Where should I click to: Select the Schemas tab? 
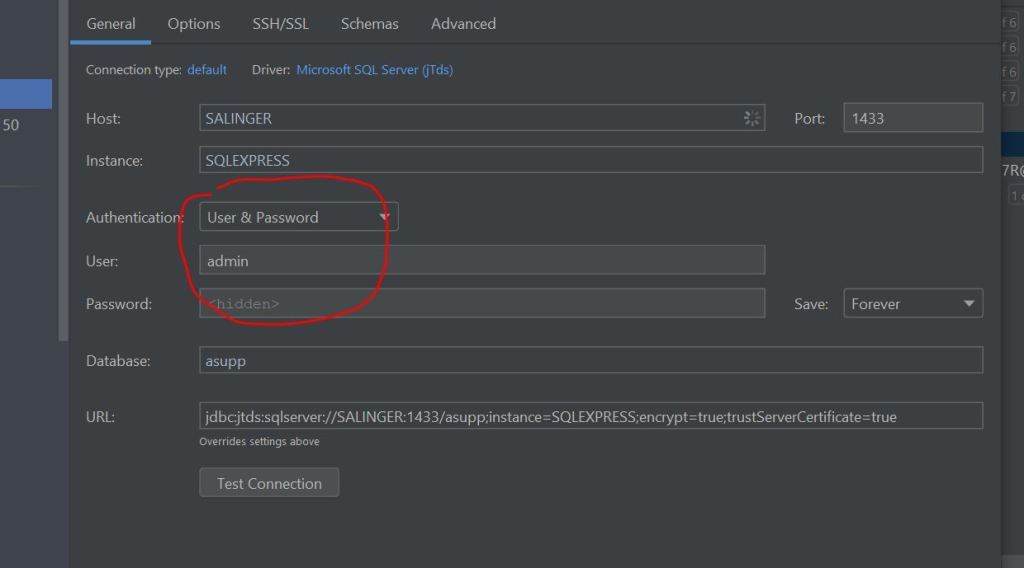[x=369, y=24]
